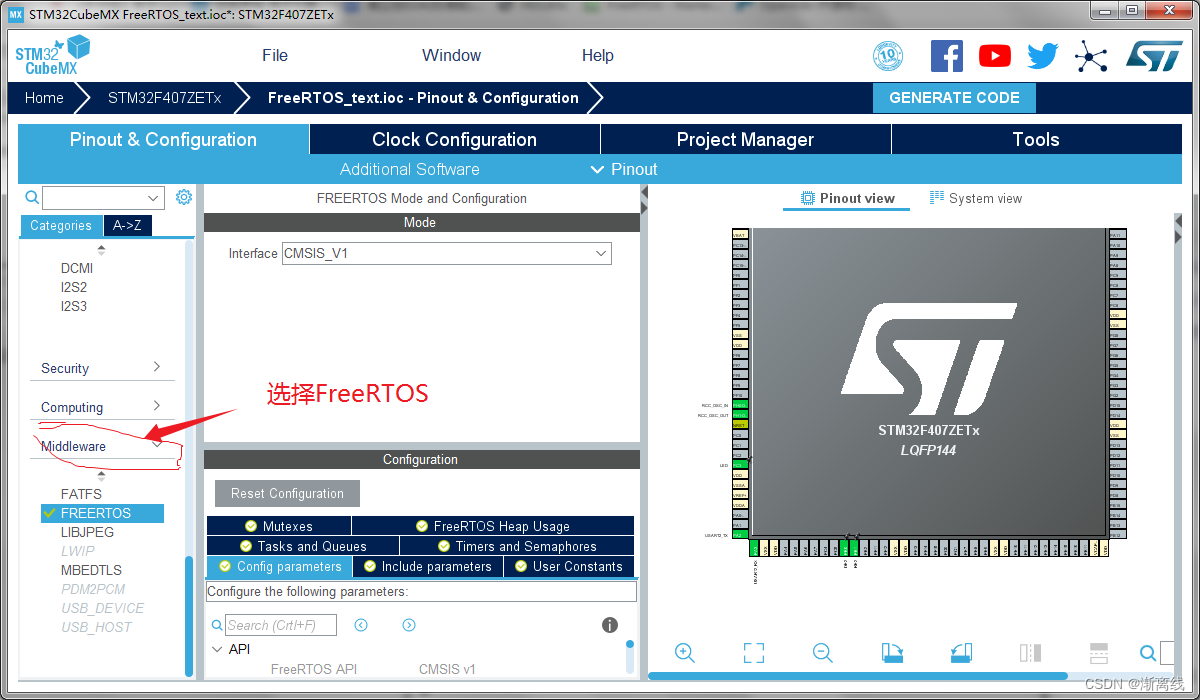Select FATFS in the middleware list
The height and width of the screenshot is (700, 1200).
coord(81,494)
